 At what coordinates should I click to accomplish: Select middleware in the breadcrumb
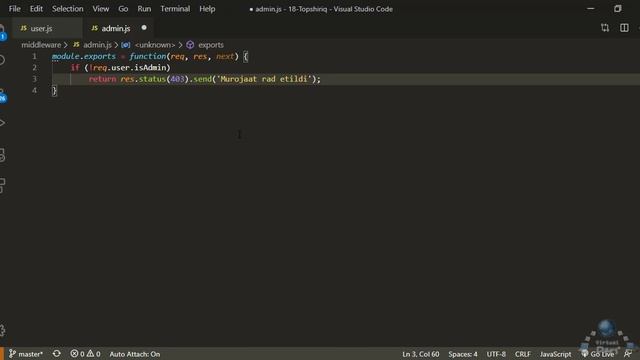coord(41,45)
